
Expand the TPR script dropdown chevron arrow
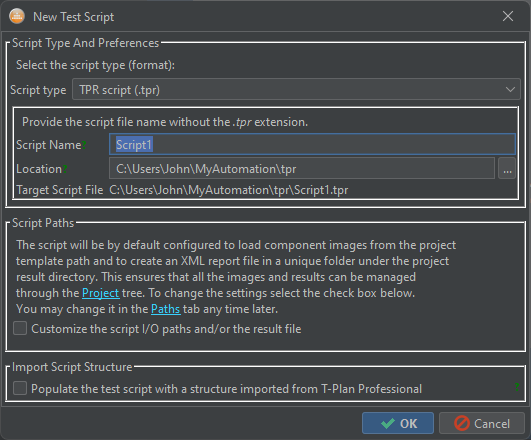pyautogui.click(x=510, y=90)
